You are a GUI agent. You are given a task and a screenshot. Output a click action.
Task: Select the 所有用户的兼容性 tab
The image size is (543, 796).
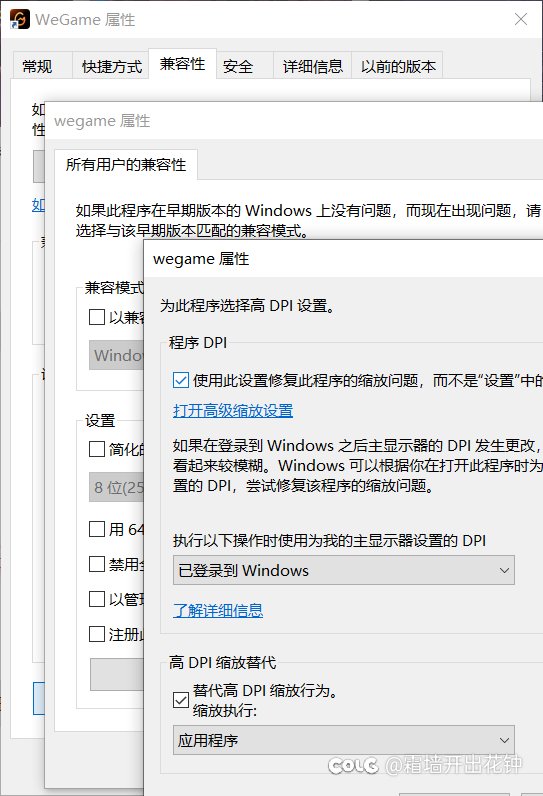coord(126,164)
